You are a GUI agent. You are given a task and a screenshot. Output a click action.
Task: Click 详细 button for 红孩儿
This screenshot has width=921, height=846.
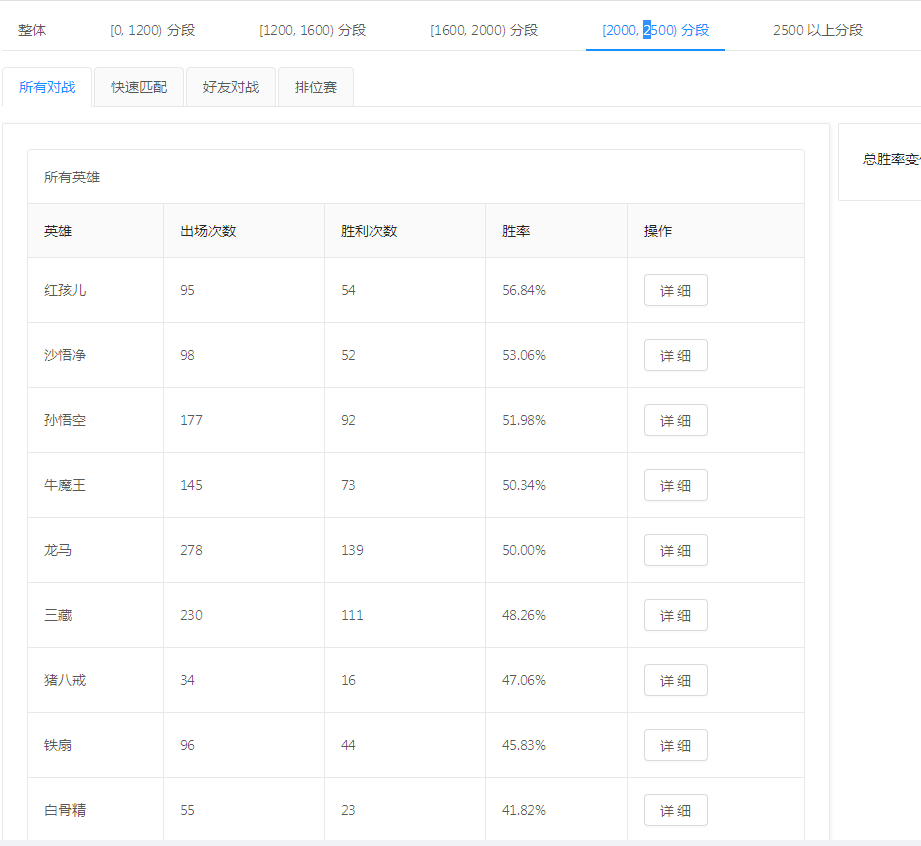[675, 290]
